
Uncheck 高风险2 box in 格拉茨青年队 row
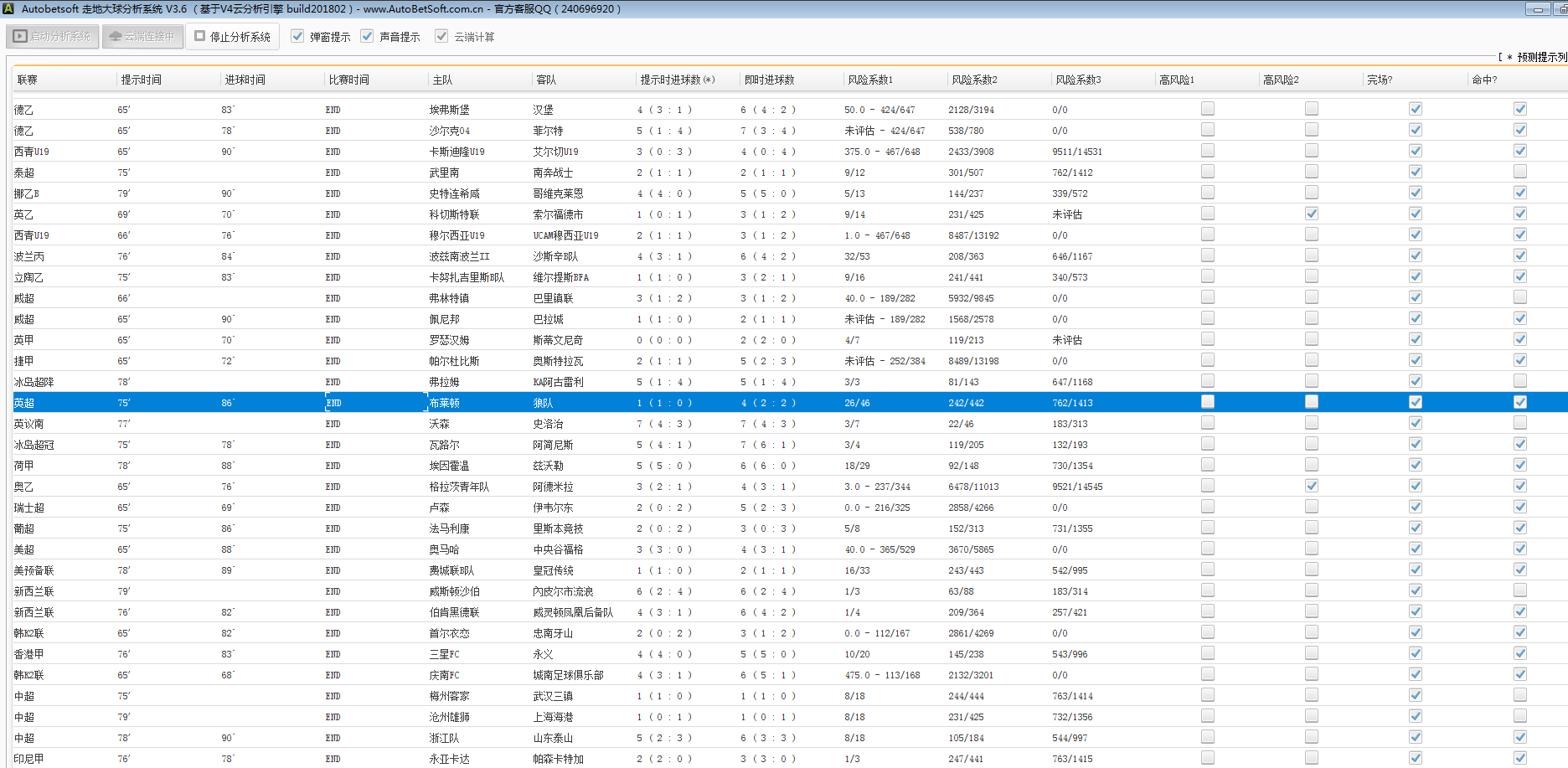point(1311,486)
